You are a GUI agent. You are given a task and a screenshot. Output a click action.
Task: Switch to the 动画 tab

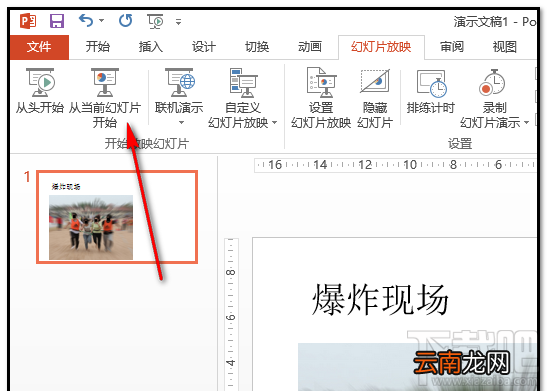click(310, 47)
